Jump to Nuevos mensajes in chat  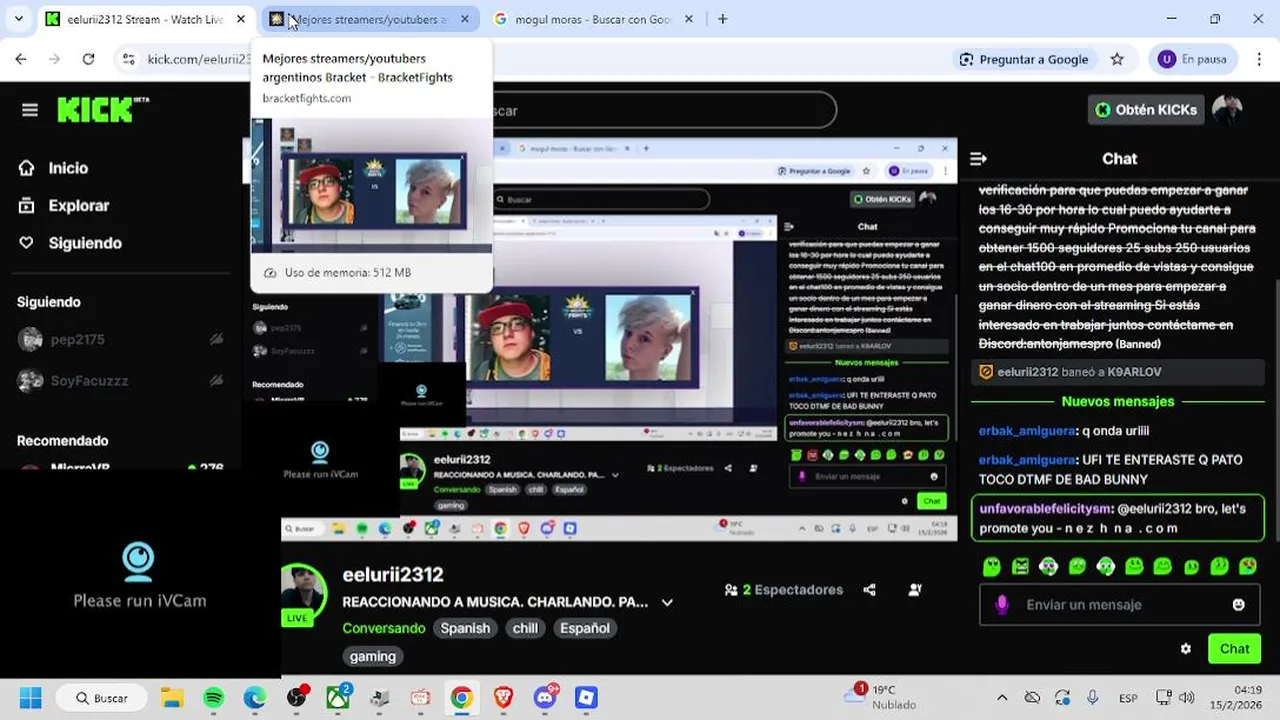[x=1118, y=402]
